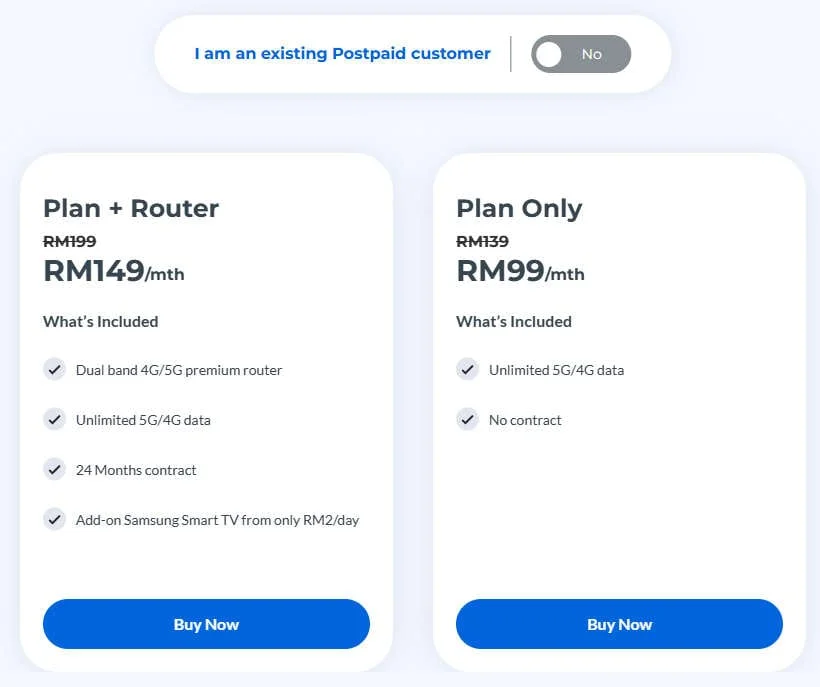The height and width of the screenshot is (687, 820).
Task: Click the white toggle knob beside No
Action: (549, 54)
